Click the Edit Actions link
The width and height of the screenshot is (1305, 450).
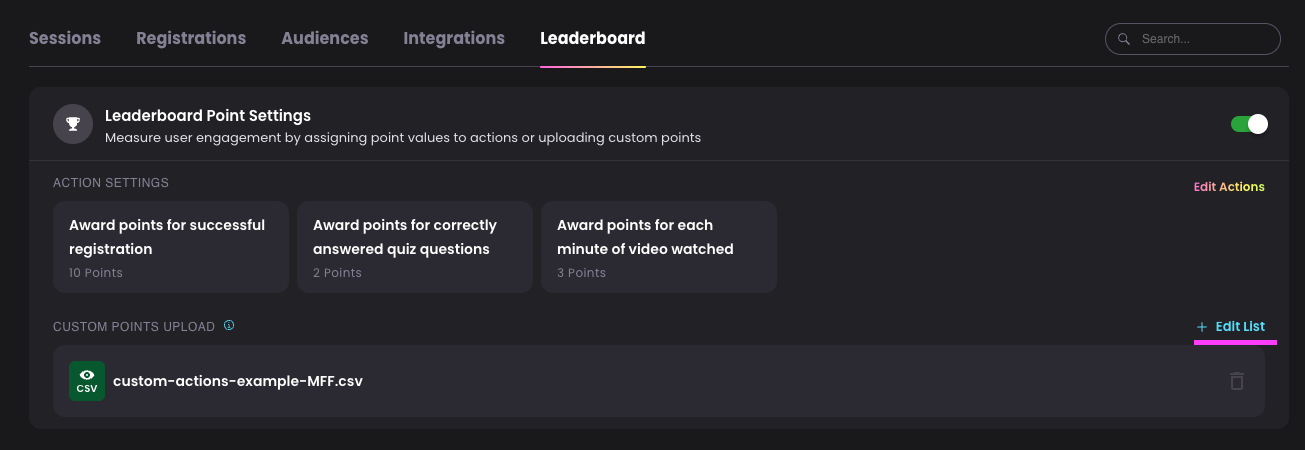pos(1229,187)
